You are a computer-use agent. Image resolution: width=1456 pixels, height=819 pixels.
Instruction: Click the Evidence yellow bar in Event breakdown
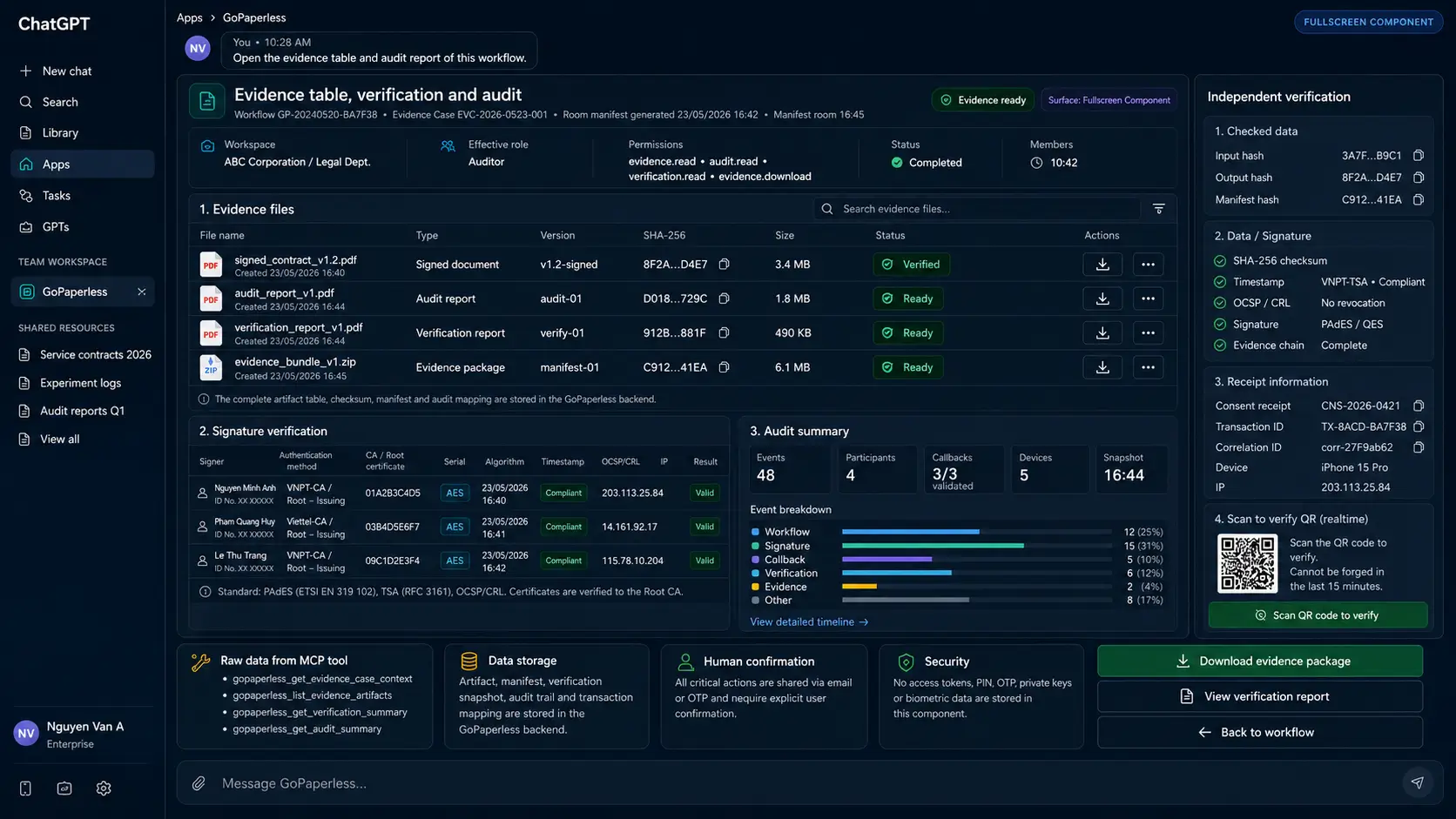[859, 587]
